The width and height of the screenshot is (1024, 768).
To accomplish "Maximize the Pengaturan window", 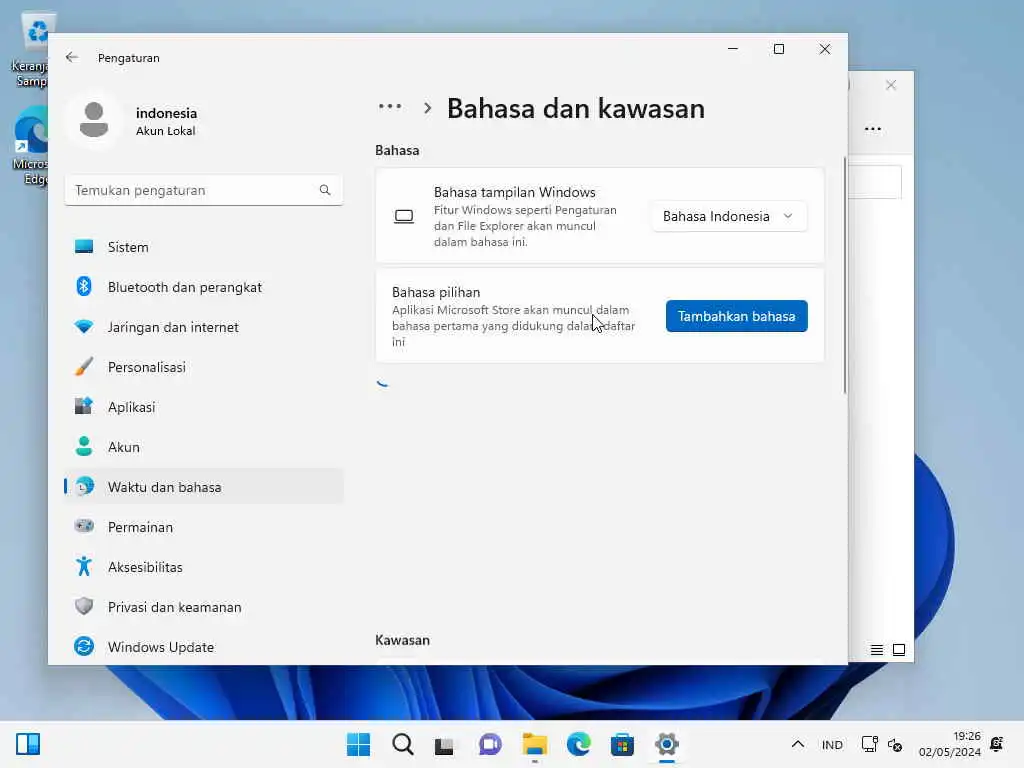I will pyautogui.click(x=778, y=49).
